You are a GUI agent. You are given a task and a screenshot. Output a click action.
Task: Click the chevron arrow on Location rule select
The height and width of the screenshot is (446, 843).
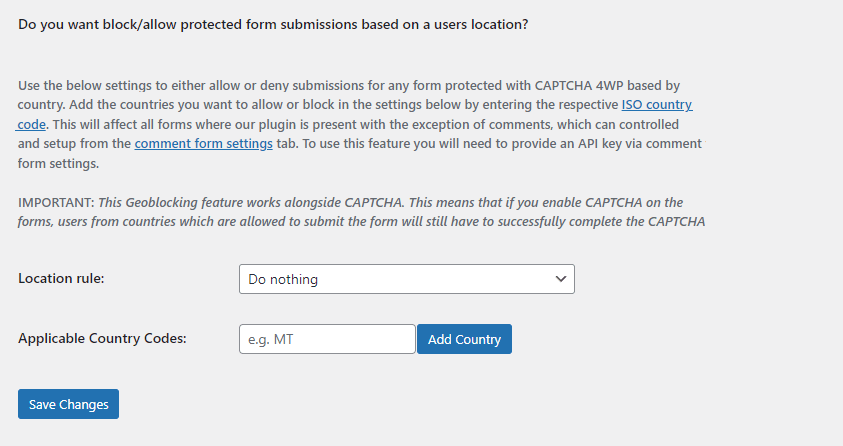pos(561,279)
